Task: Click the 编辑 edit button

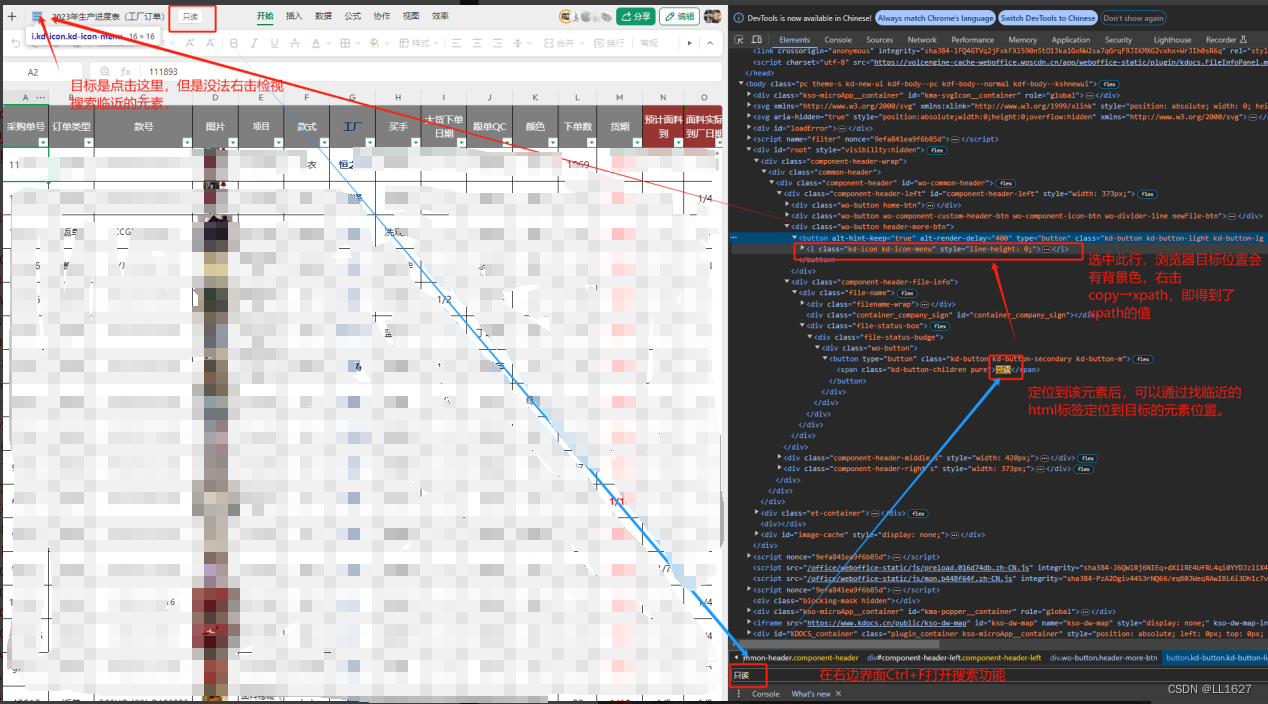Action: pyautogui.click(x=680, y=16)
